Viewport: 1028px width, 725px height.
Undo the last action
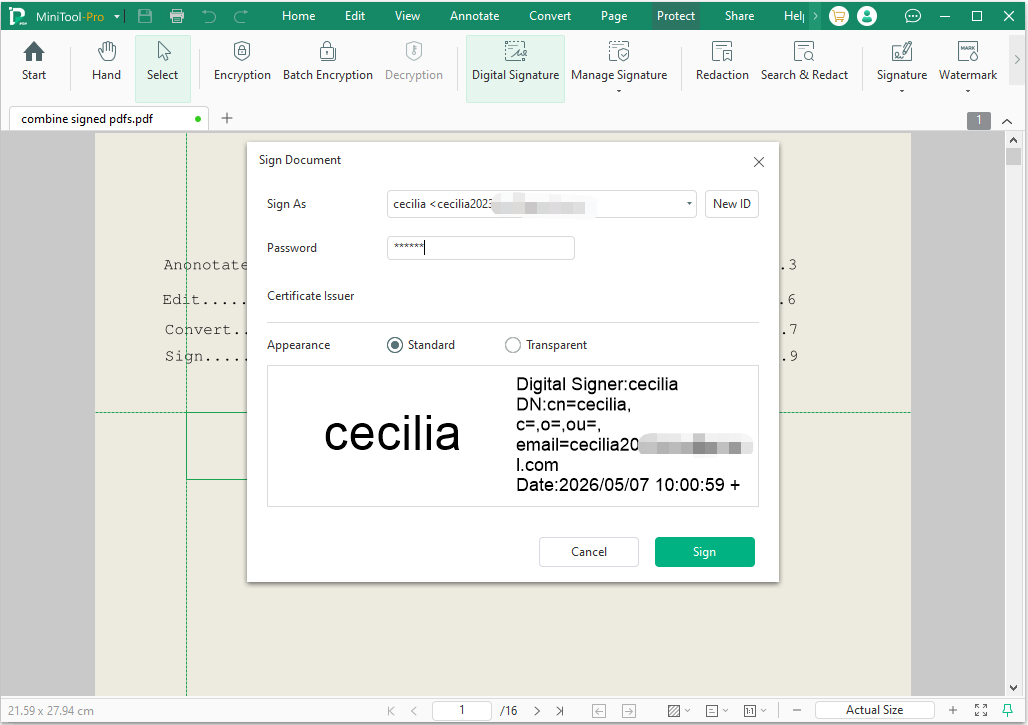[x=209, y=16]
